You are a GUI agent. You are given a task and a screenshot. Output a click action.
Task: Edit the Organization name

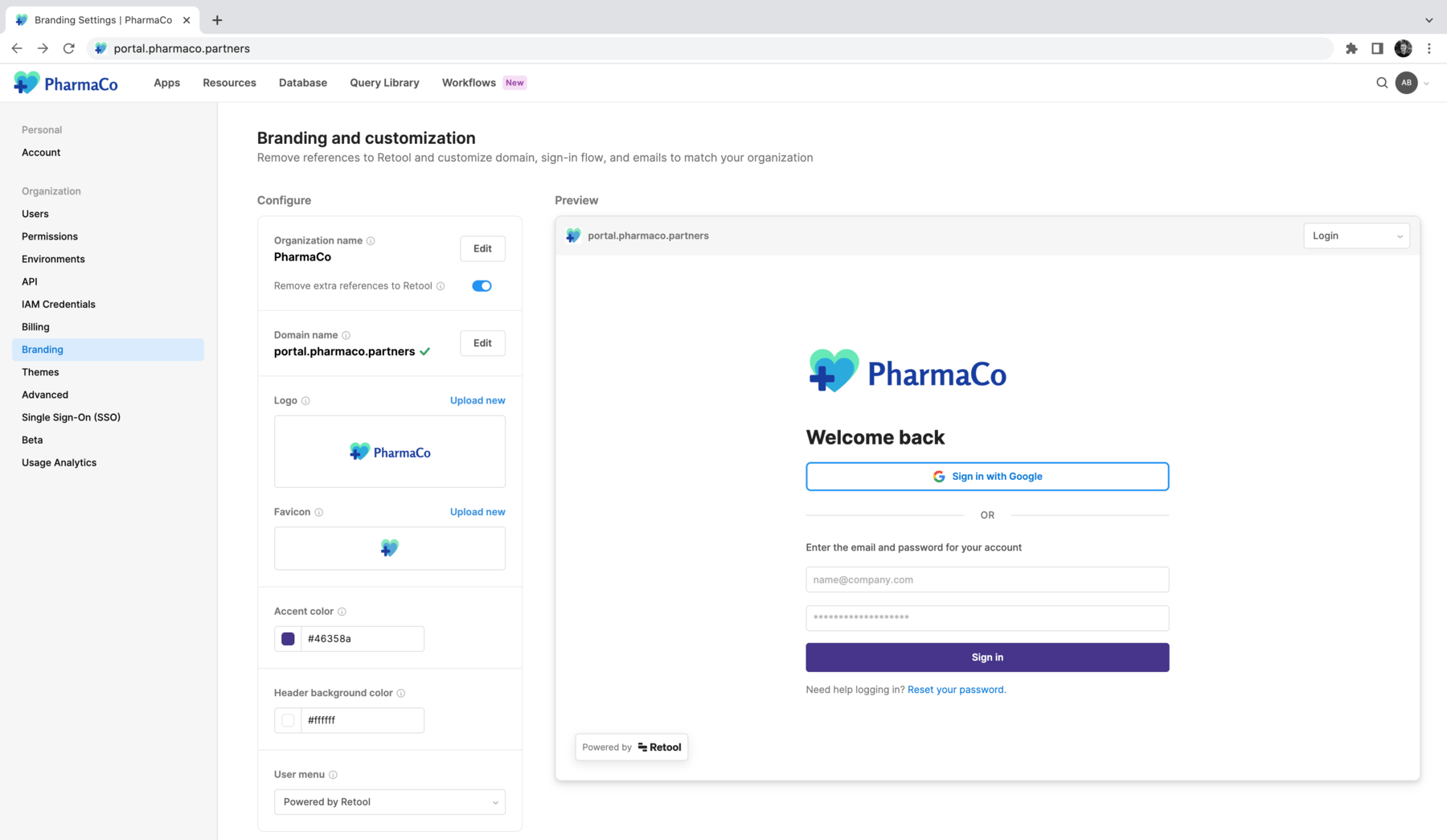pos(482,248)
